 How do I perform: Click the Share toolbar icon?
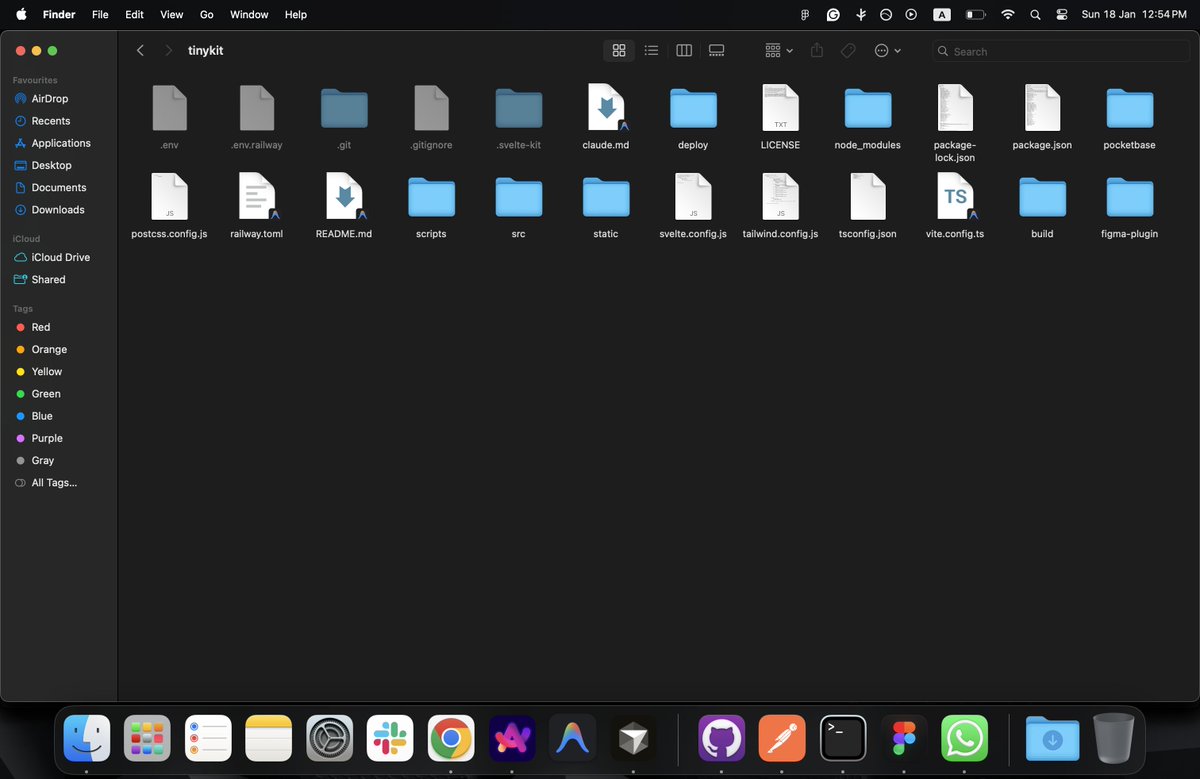[x=816, y=50]
